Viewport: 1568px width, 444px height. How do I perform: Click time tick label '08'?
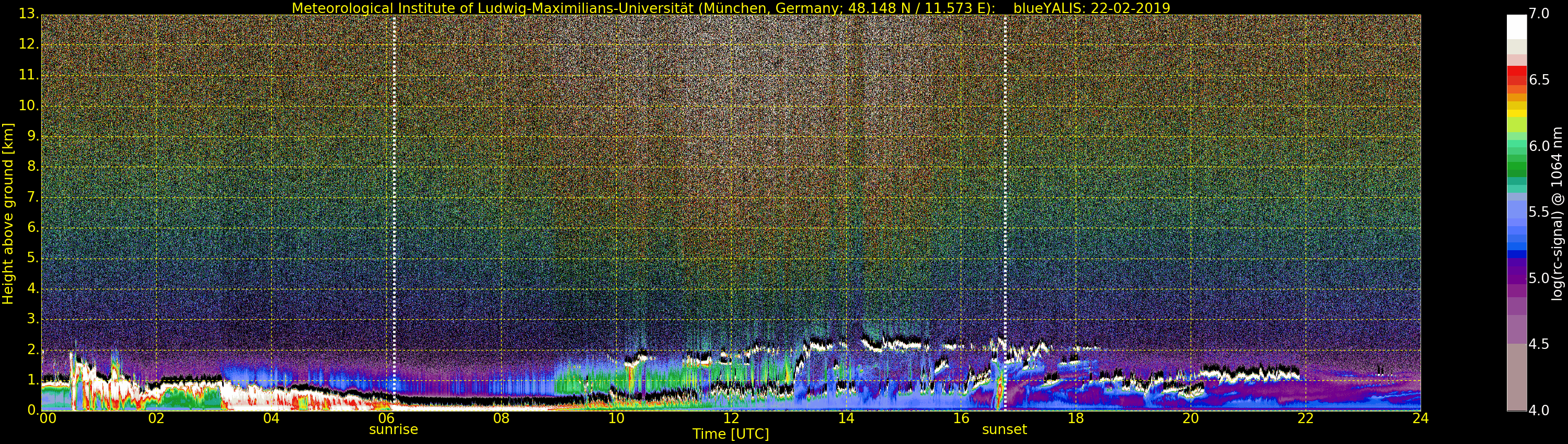coord(502,418)
